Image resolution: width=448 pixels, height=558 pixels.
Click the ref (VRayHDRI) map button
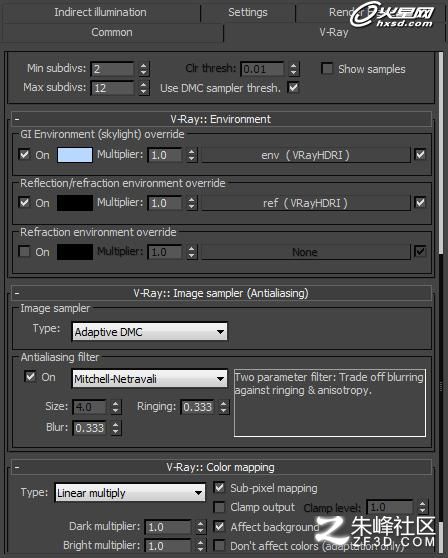[306, 203]
